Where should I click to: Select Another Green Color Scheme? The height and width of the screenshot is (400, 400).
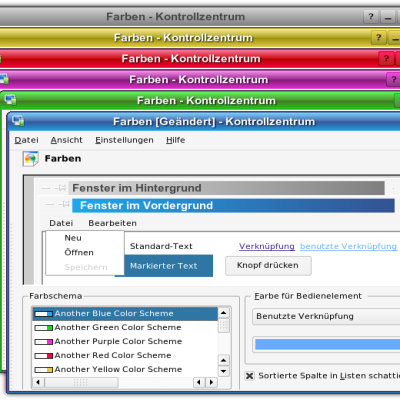click(x=125, y=327)
